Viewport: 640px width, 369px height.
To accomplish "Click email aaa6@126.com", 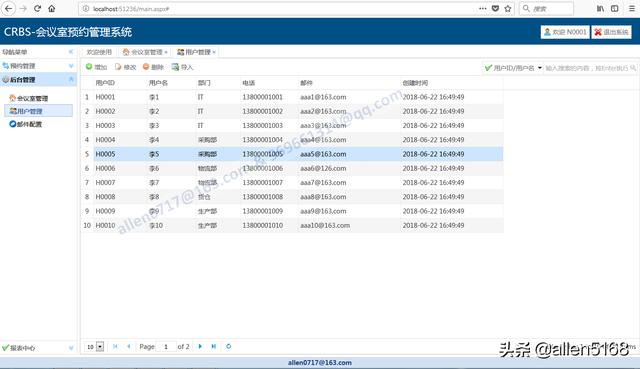I will 323,169.
